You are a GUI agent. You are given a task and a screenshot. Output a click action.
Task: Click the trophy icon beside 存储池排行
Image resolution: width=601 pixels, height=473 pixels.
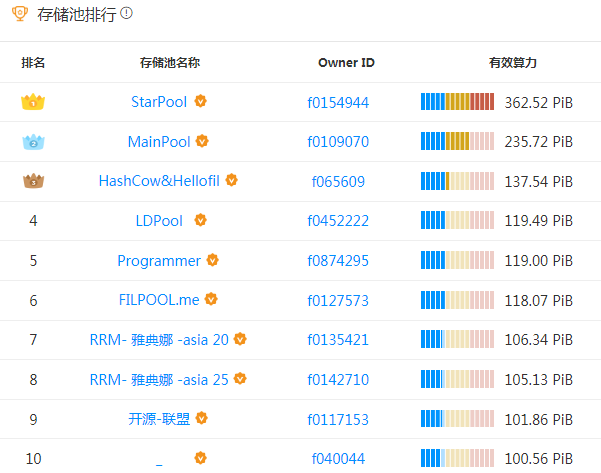point(20,13)
